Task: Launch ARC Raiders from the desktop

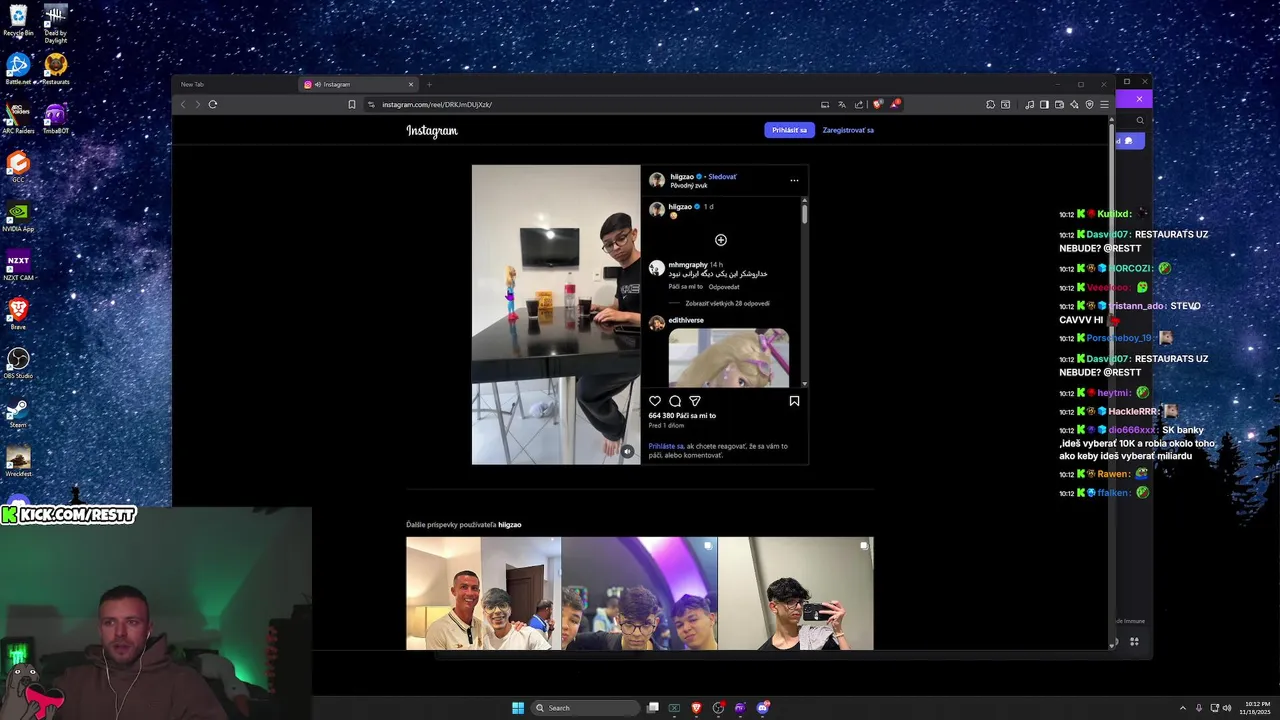Action: pos(18,117)
